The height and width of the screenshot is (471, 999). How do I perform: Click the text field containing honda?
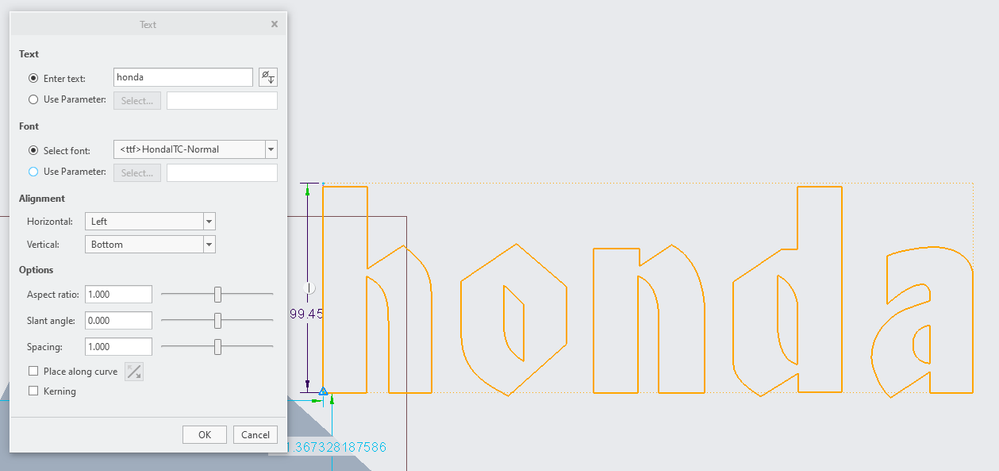coord(183,78)
